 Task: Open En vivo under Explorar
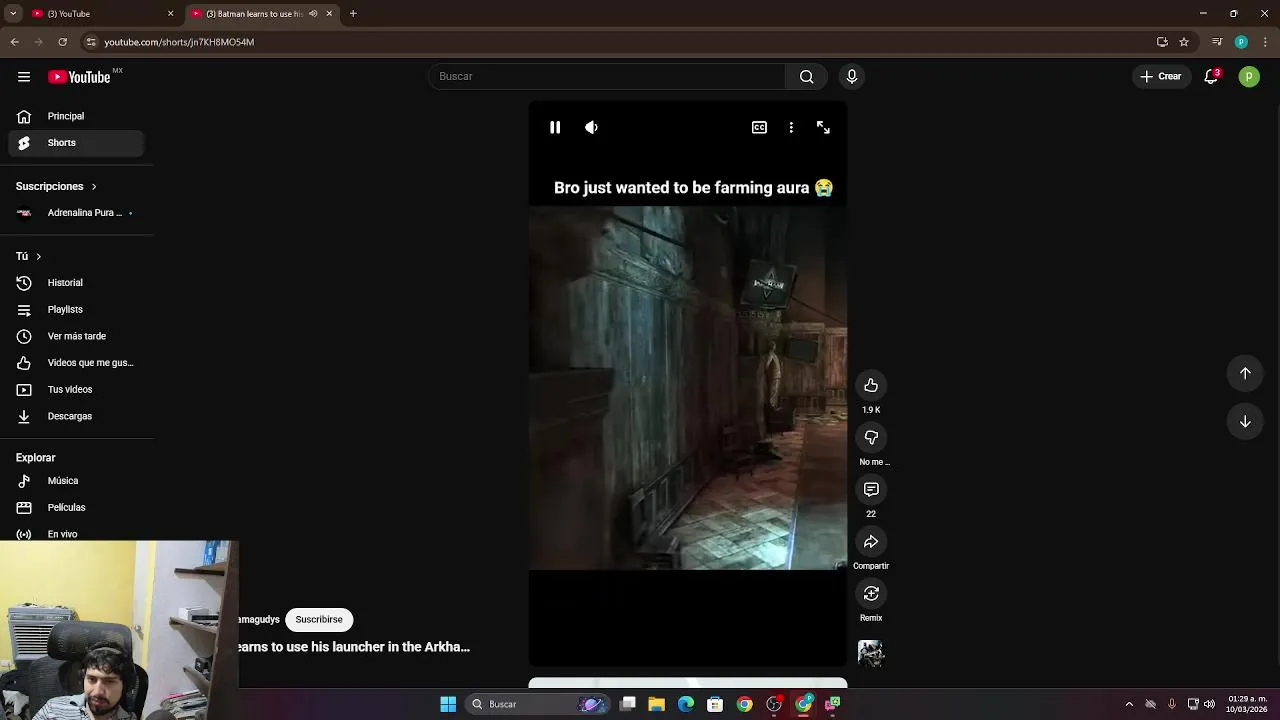pos(76,534)
